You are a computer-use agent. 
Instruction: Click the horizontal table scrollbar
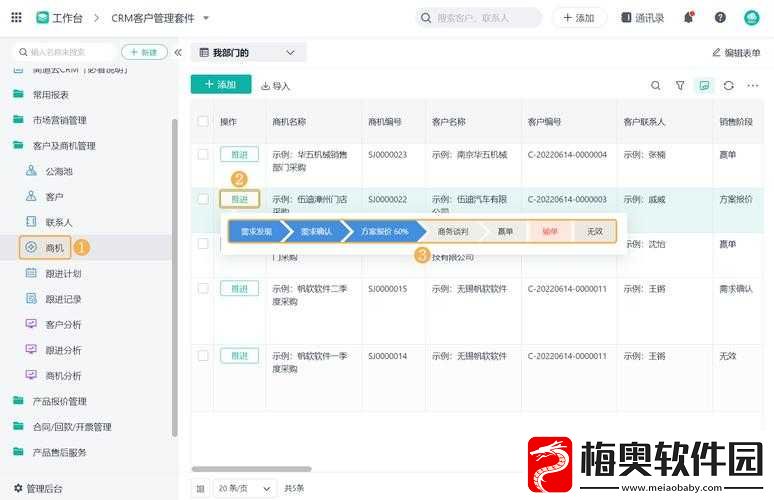[252, 468]
